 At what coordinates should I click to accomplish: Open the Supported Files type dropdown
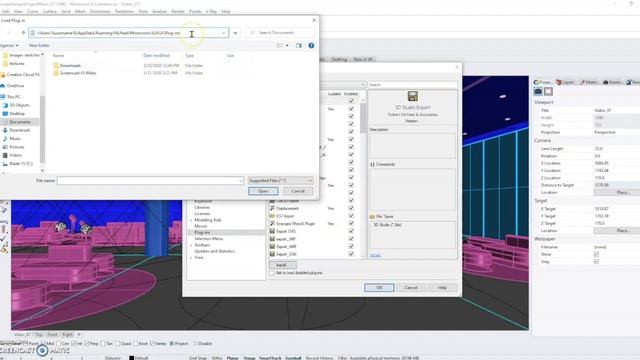(280, 180)
